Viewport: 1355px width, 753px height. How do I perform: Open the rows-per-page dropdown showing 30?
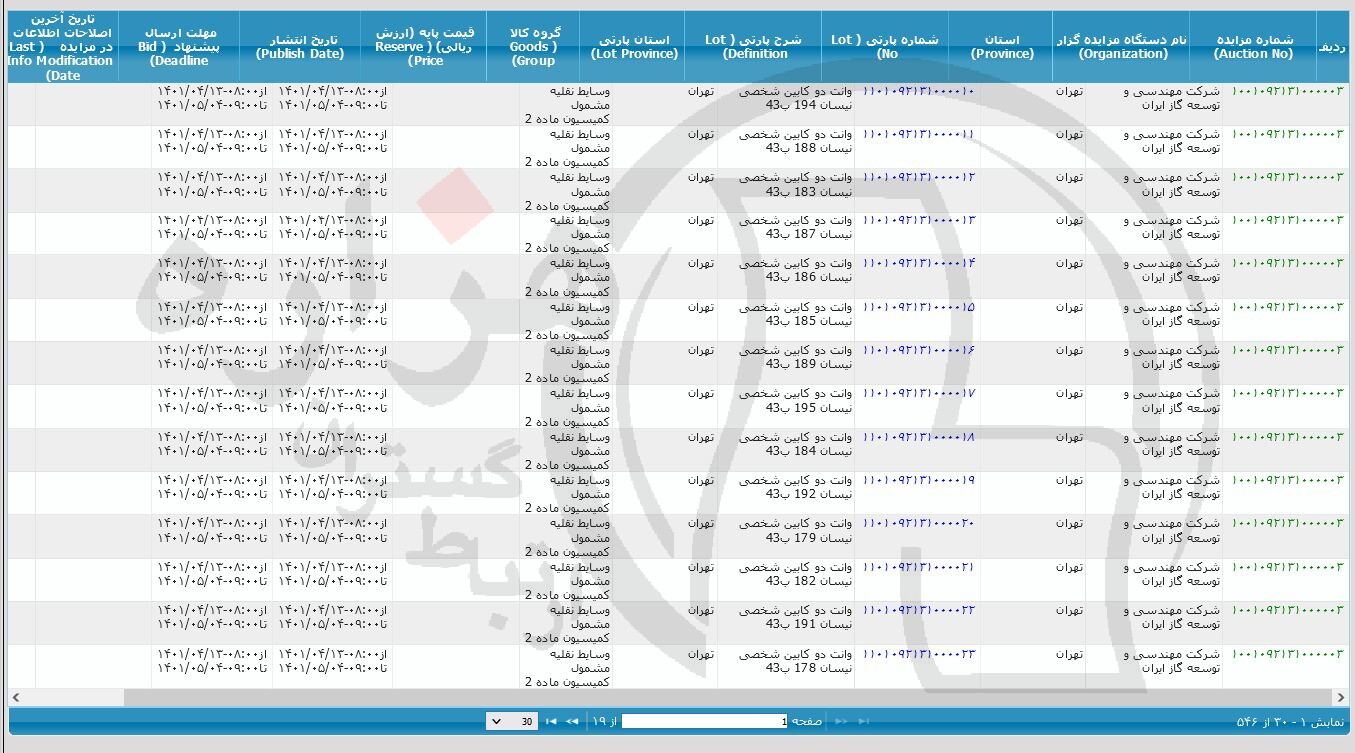click(511, 721)
